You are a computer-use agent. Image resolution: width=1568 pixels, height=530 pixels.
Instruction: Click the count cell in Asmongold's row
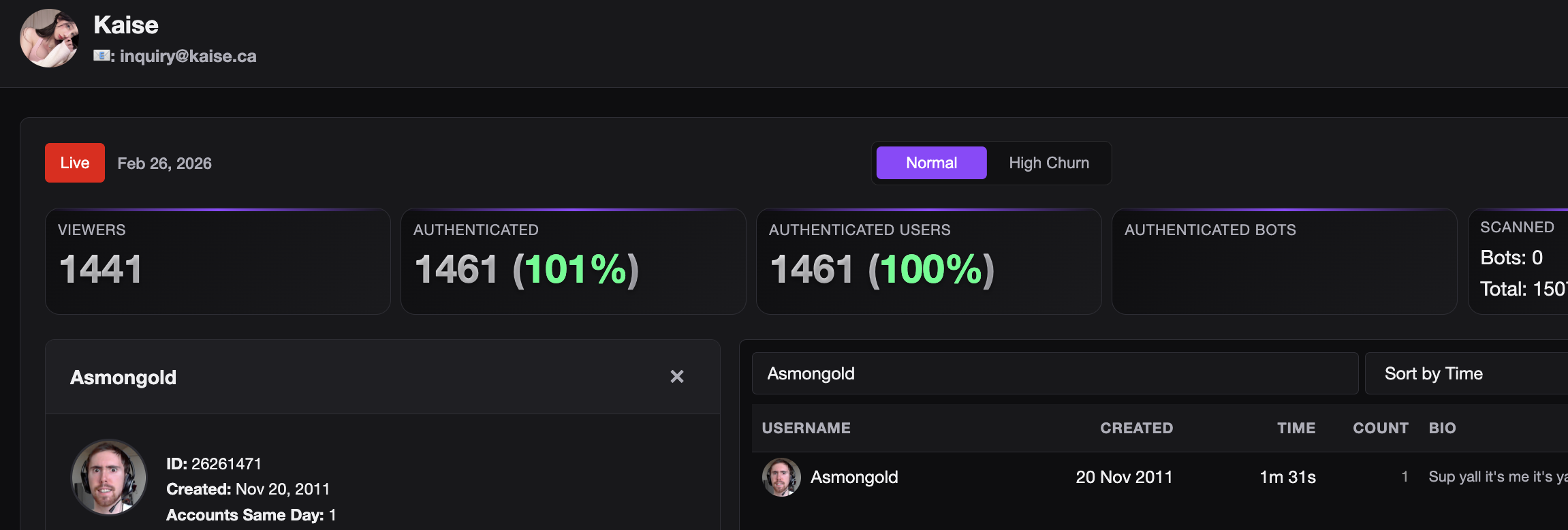pyautogui.click(x=1404, y=477)
